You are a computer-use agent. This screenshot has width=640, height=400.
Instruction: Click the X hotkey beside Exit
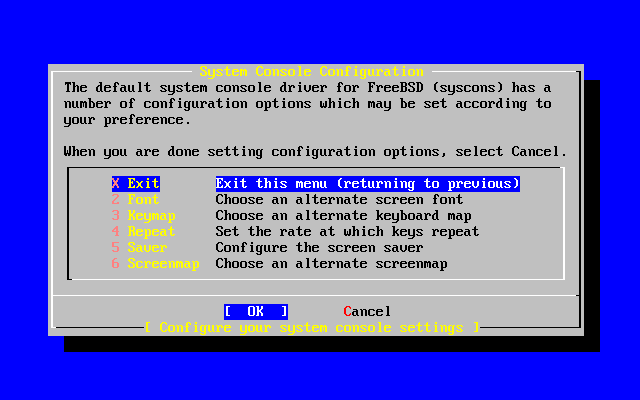[116, 184]
